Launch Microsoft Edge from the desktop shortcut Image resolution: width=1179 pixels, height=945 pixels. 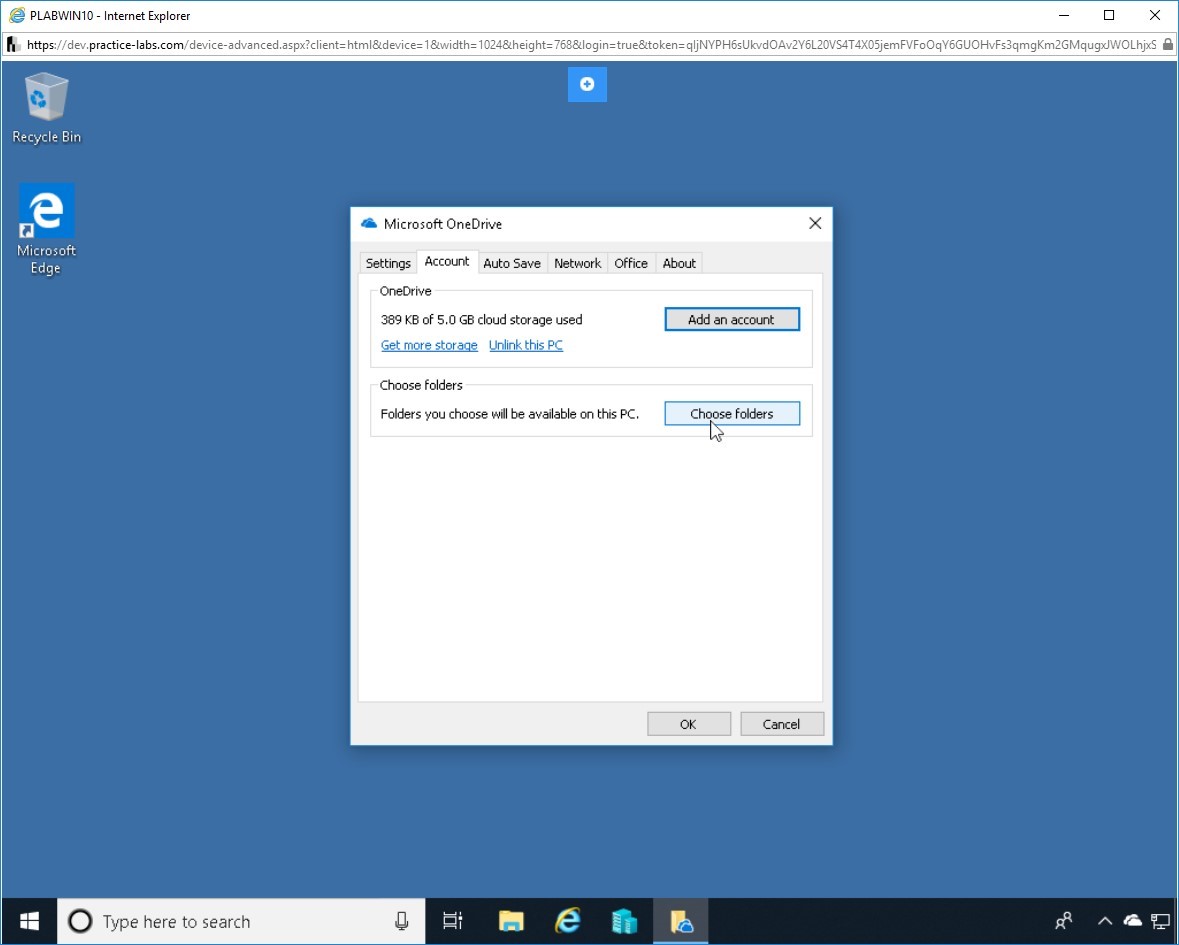[x=47, y=229]
